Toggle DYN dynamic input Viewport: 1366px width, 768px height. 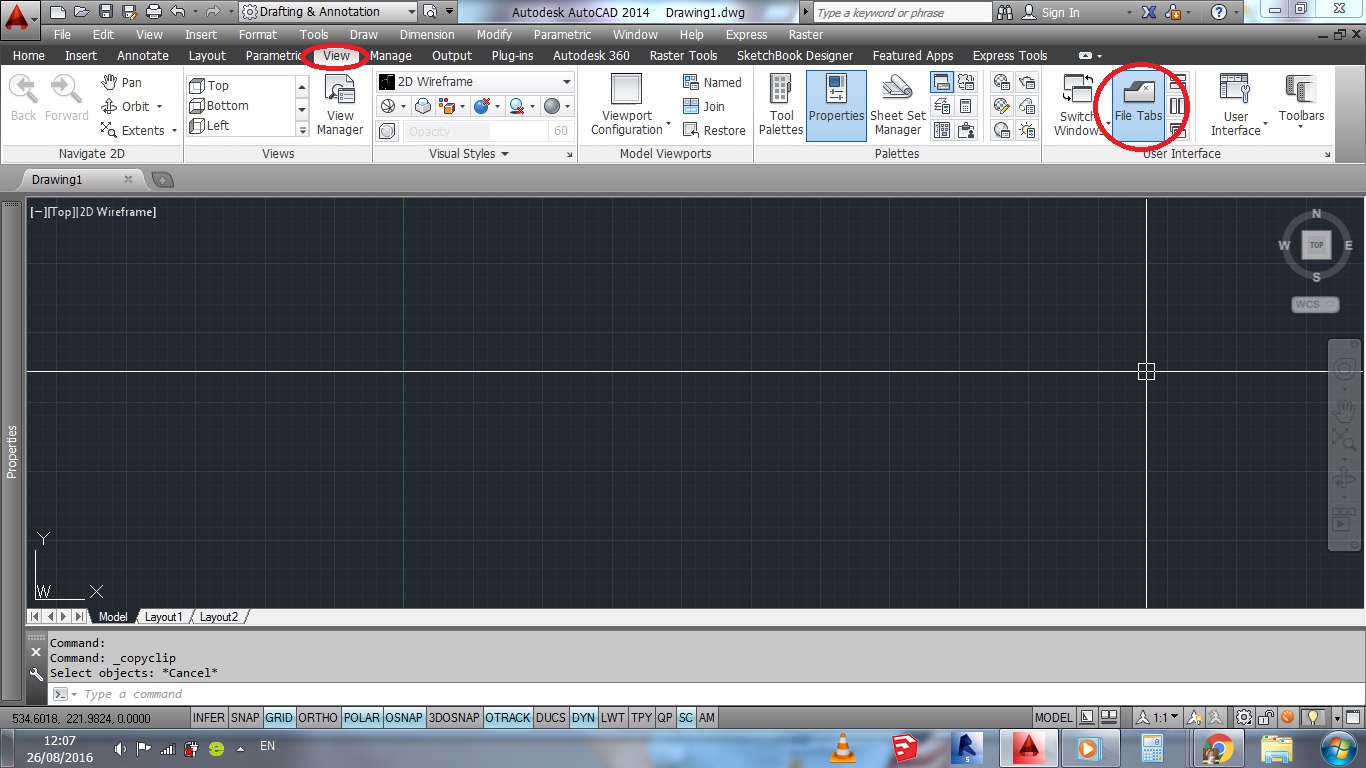(583, 718)
